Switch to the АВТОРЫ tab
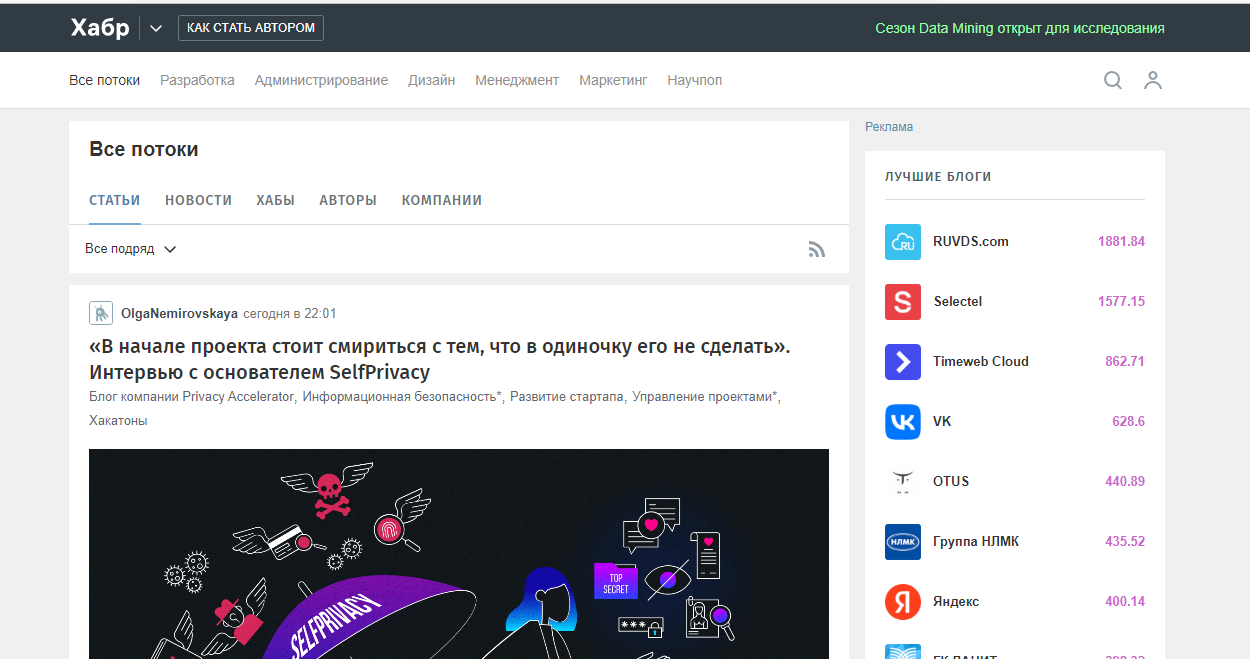The height and width of the screenshot is (659, 1250). coord(348,200)
